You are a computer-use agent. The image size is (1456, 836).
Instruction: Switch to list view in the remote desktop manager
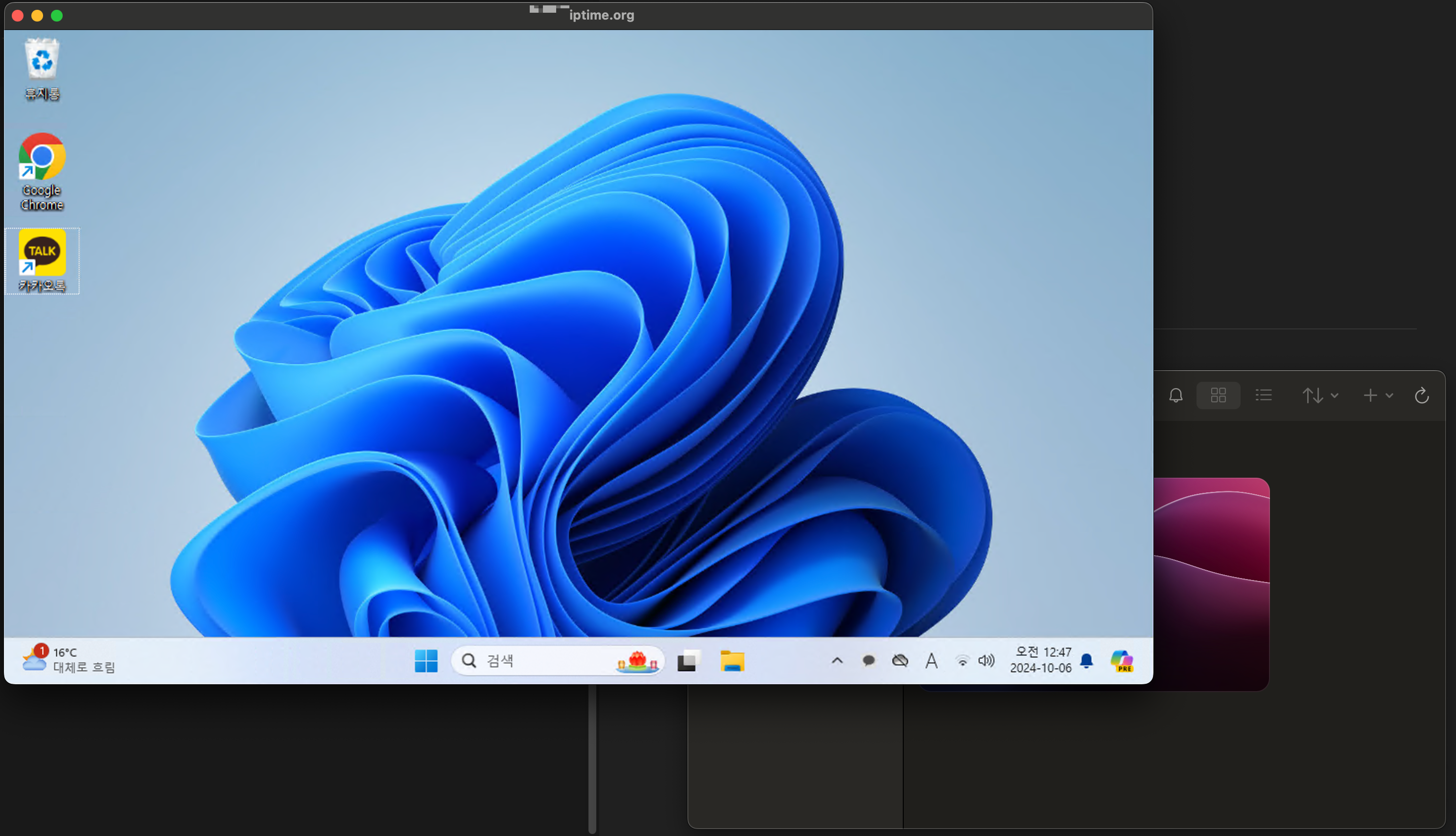(1263, 395)
